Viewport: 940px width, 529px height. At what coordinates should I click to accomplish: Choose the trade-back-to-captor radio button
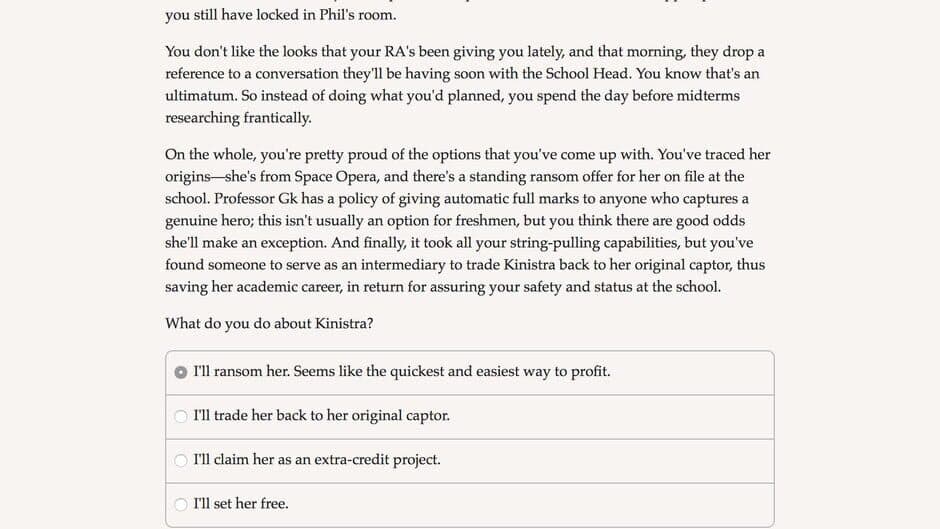[x=180, y=416]
